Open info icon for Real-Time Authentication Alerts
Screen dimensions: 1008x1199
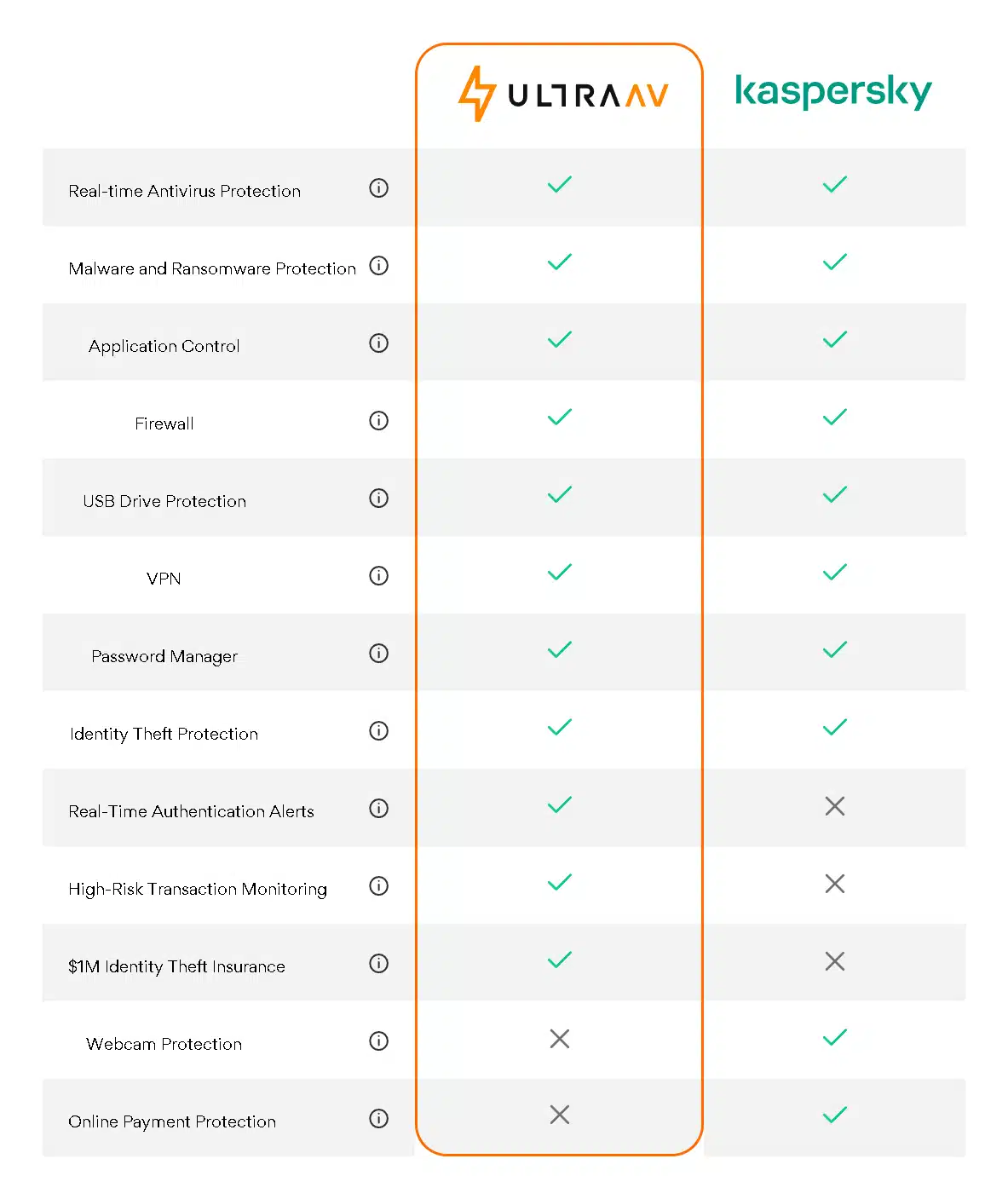(379, 809)
